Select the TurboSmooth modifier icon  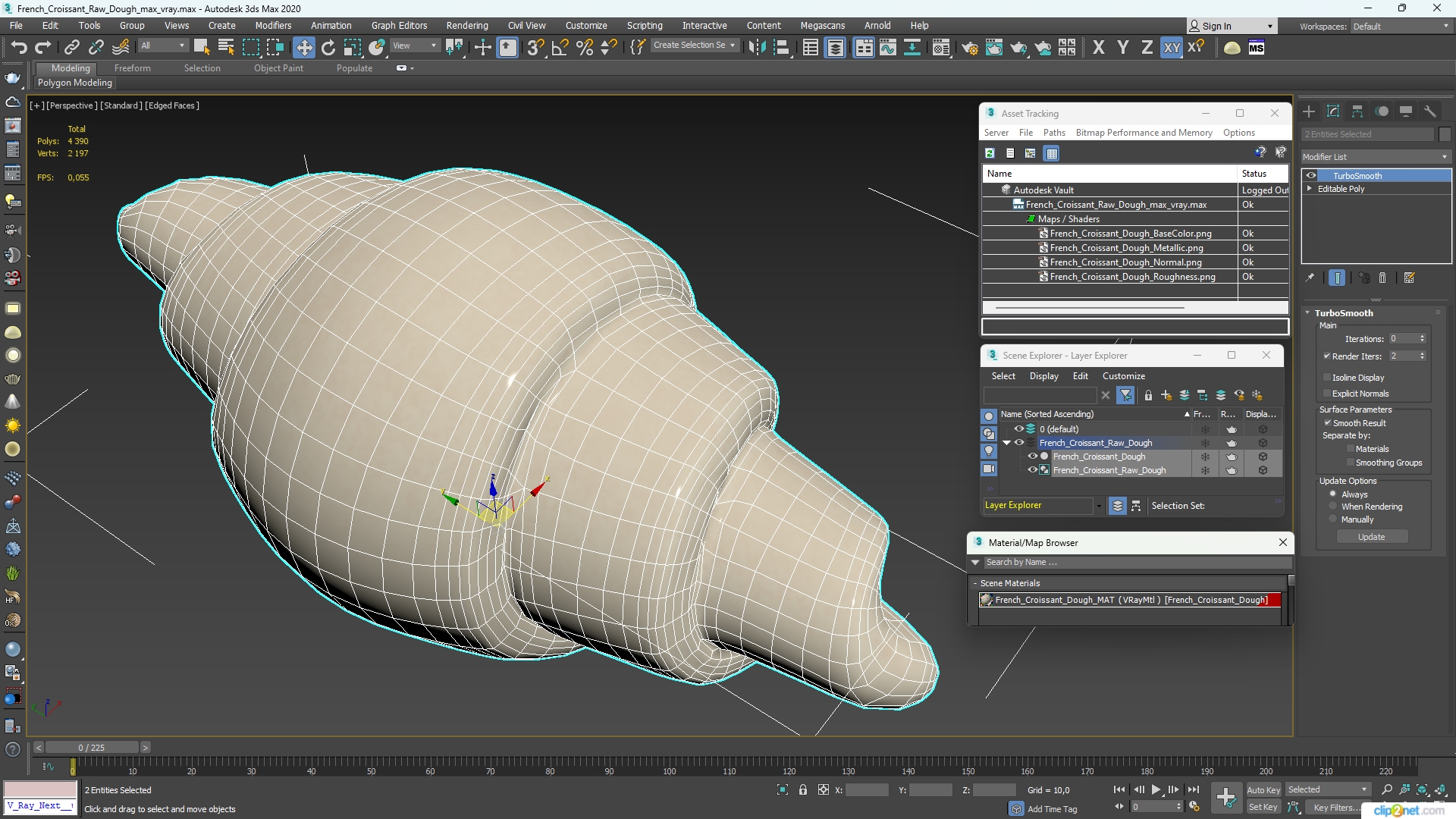[1311, 175]
